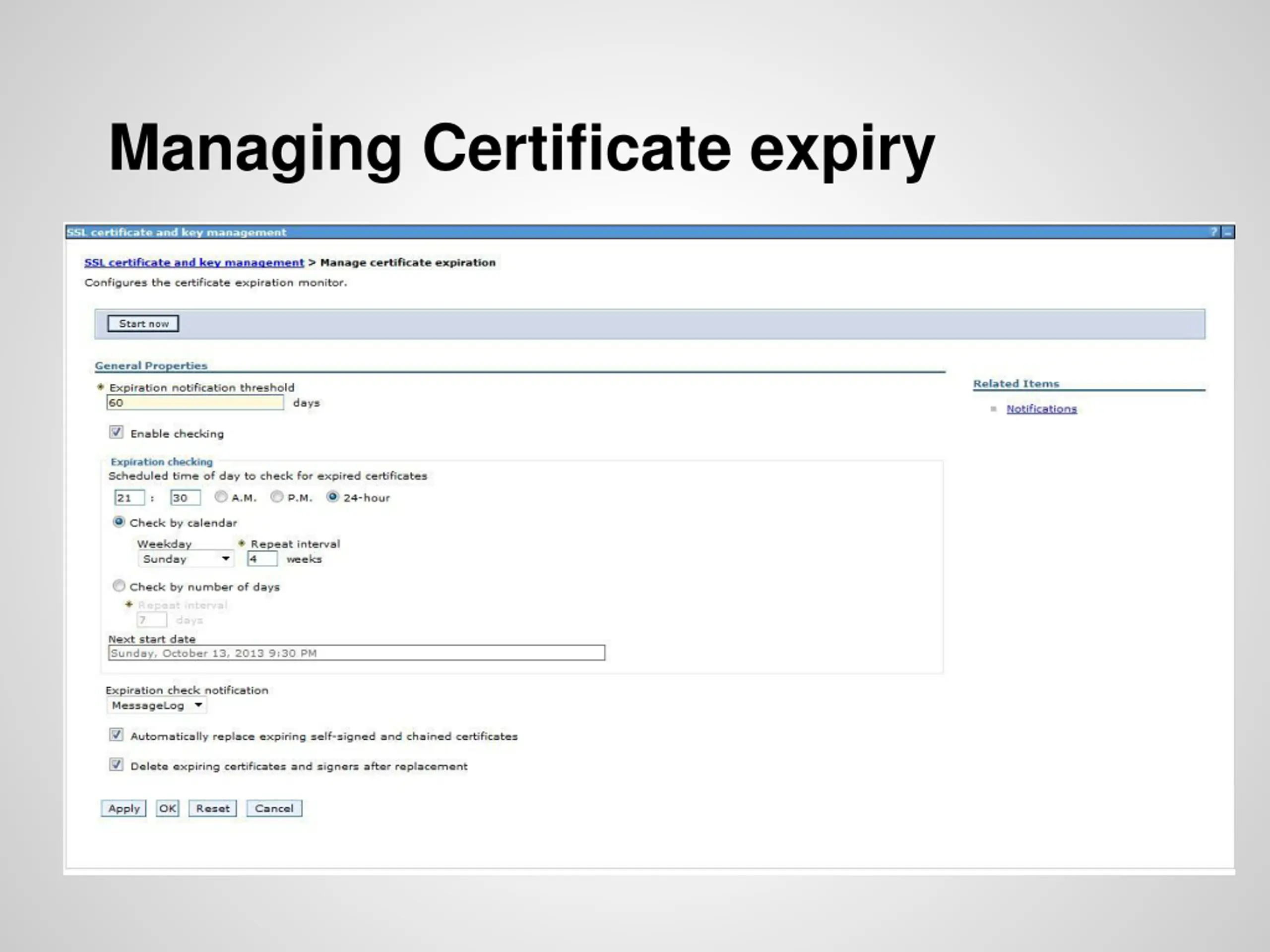The height and width of the screenshot is (952, 1270).
Task: Click the hour field showing 21
Action: point(129,497)
